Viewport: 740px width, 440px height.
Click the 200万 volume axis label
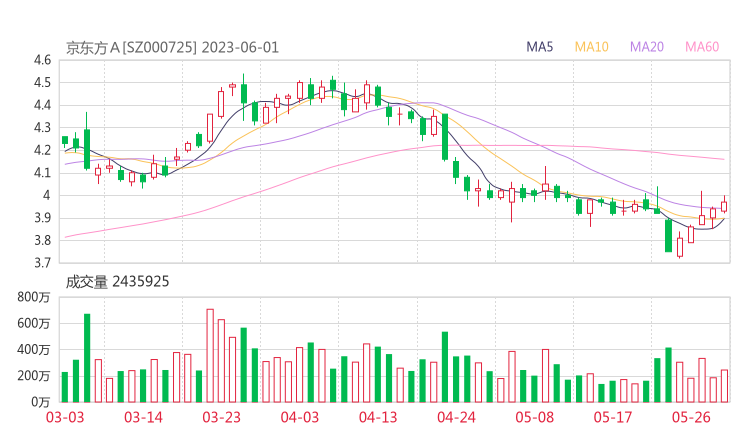point(34,376)
